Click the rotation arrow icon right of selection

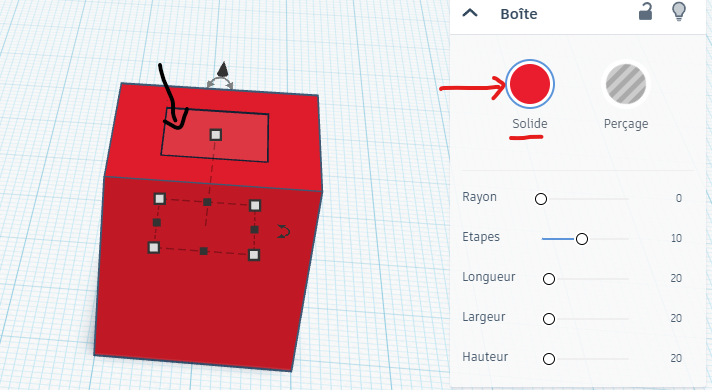(x=284, y=231)
